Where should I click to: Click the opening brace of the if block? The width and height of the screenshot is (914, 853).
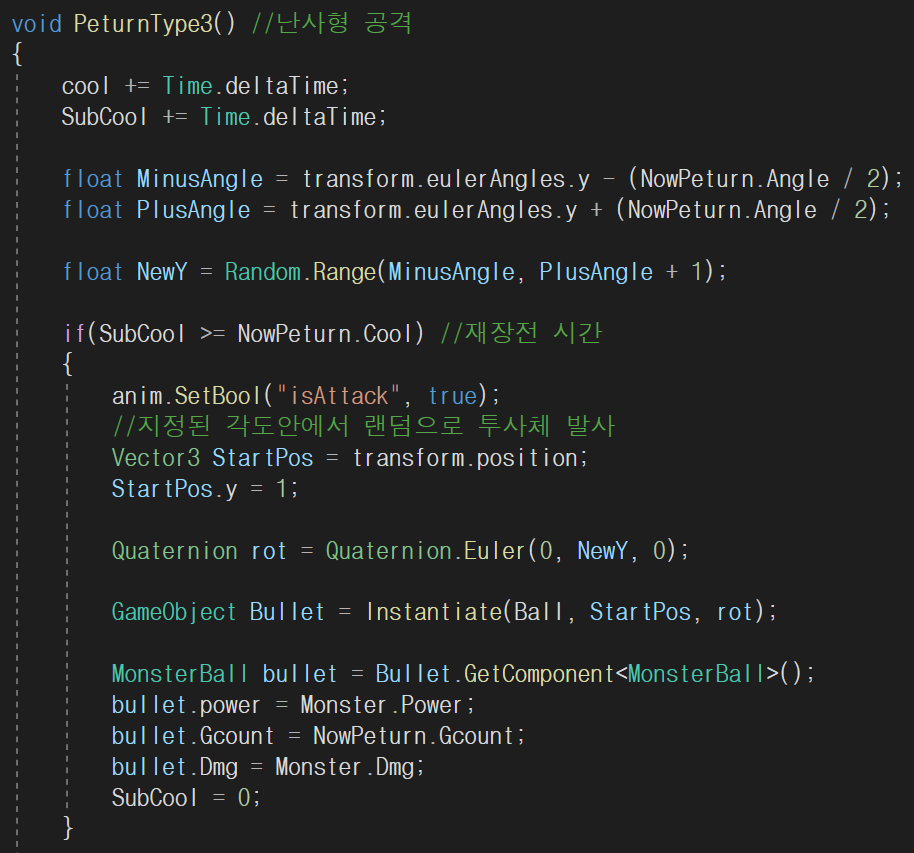pos(68,364)
